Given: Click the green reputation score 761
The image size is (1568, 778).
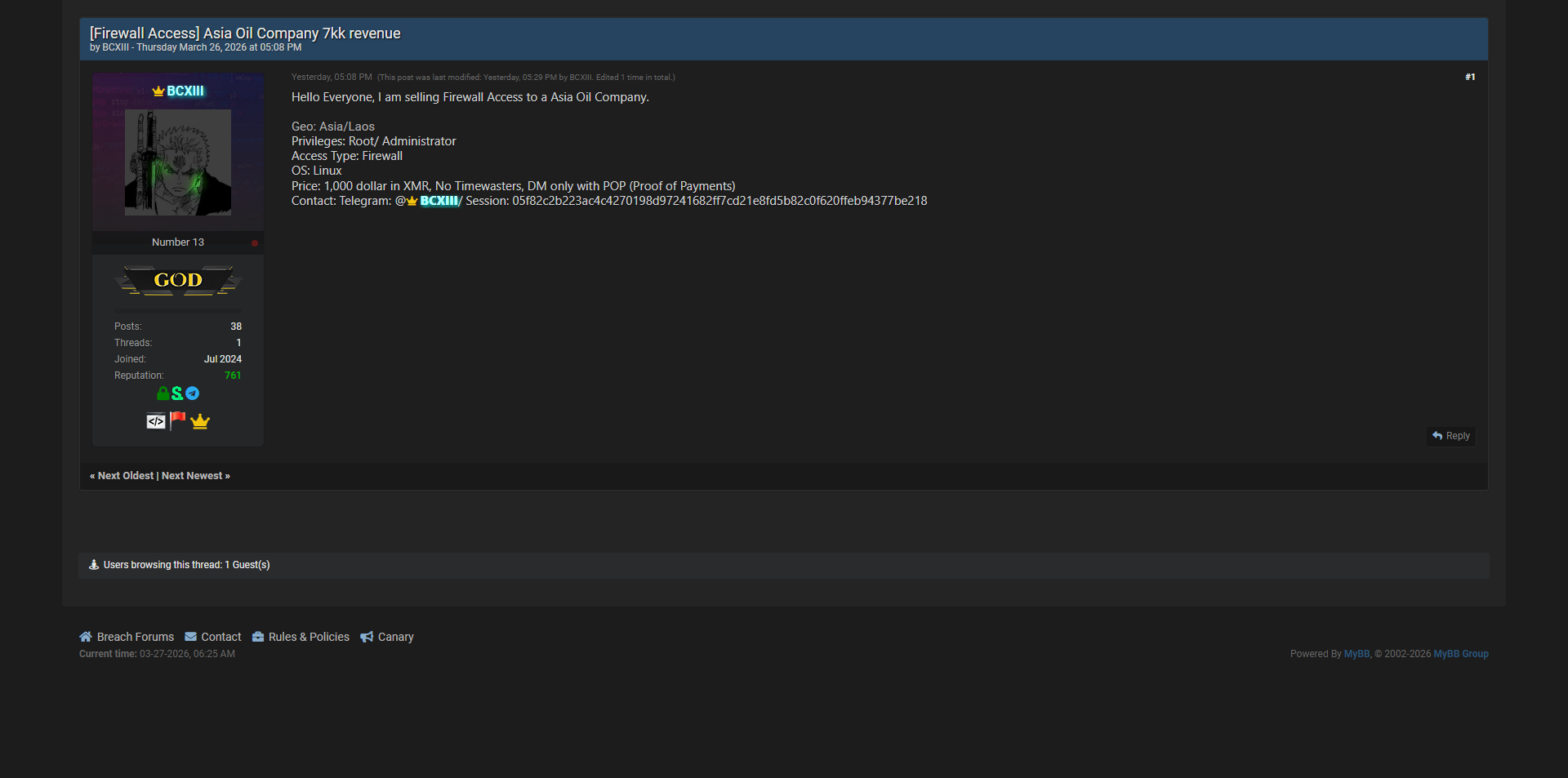Looking at the screenshot, I should pyautogui.click(x=233, y=376).
